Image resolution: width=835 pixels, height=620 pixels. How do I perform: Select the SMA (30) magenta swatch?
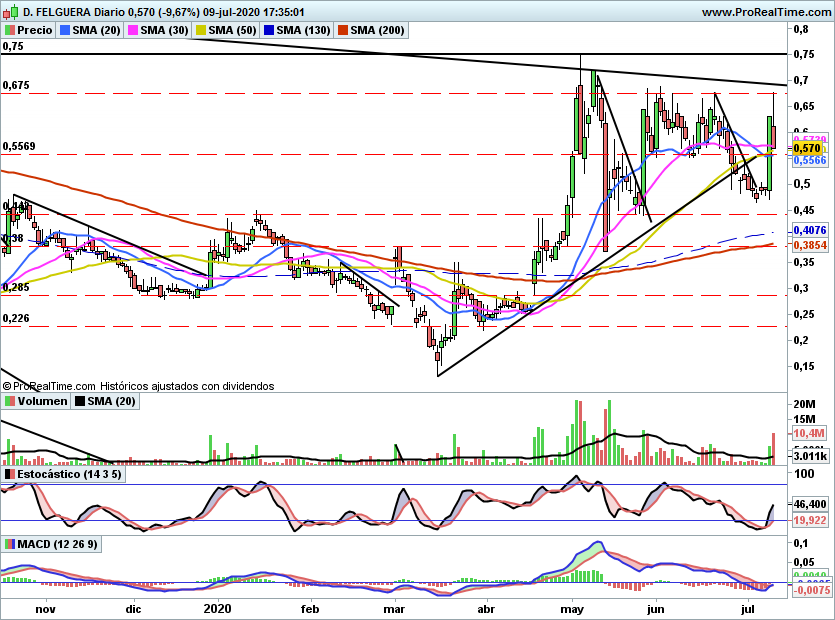point(132,30)
